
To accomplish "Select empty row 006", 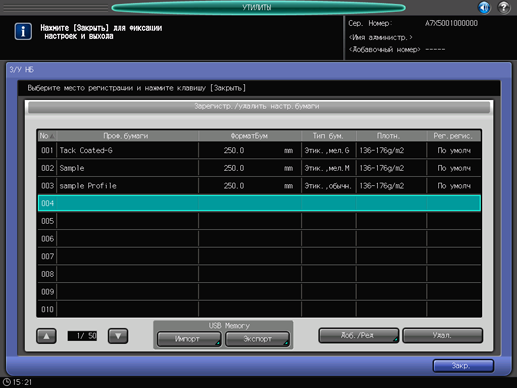I will 259,239.
